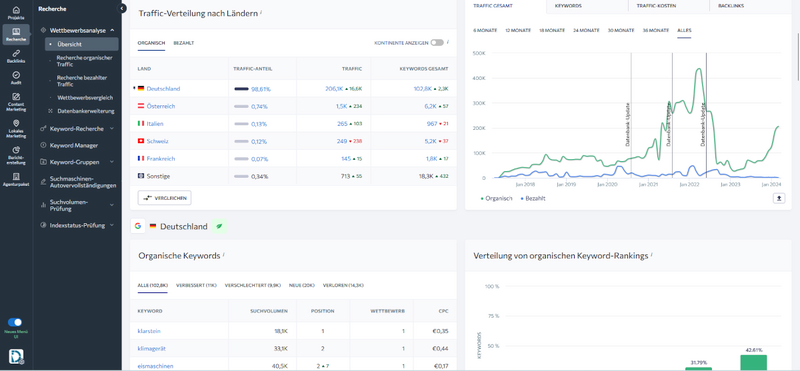Image resolution: width=800 pixels, height=371 pixels.
Task: Open the klarstein keyword link
Action: click(149, 331)
